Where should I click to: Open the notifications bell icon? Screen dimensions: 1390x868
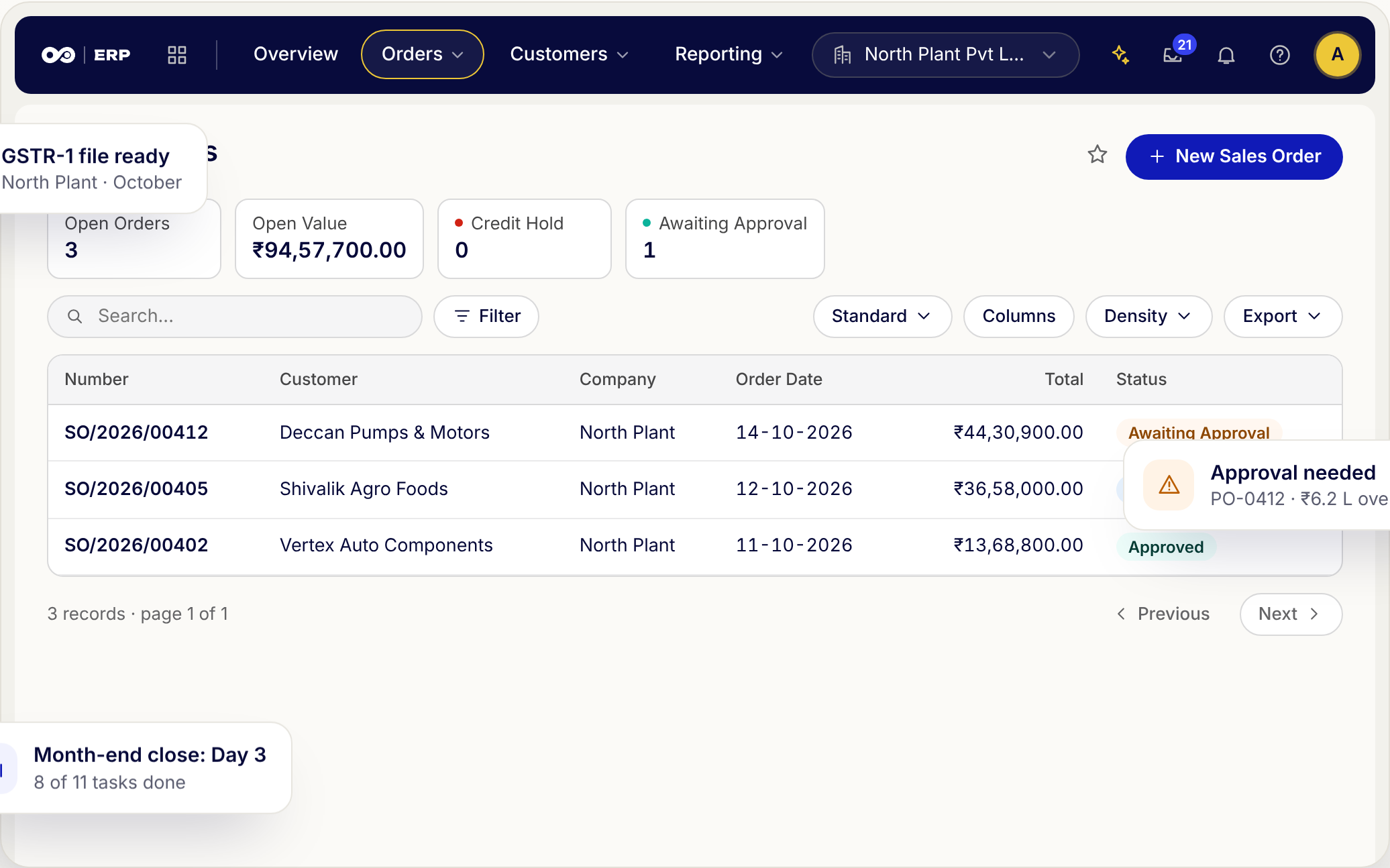(1226, 55)
